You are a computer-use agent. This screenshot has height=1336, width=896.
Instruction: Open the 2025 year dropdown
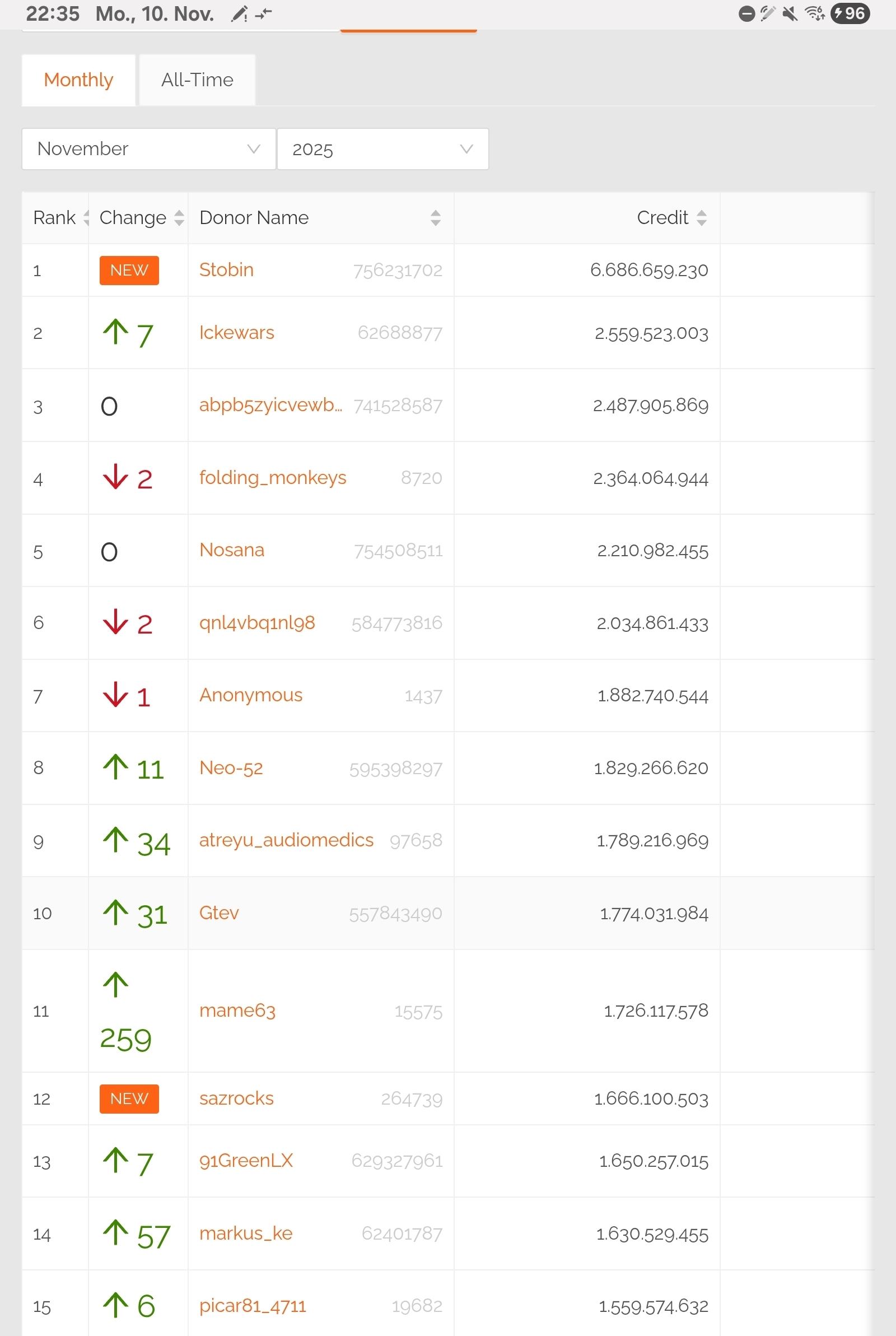click(x=382, y=149)
